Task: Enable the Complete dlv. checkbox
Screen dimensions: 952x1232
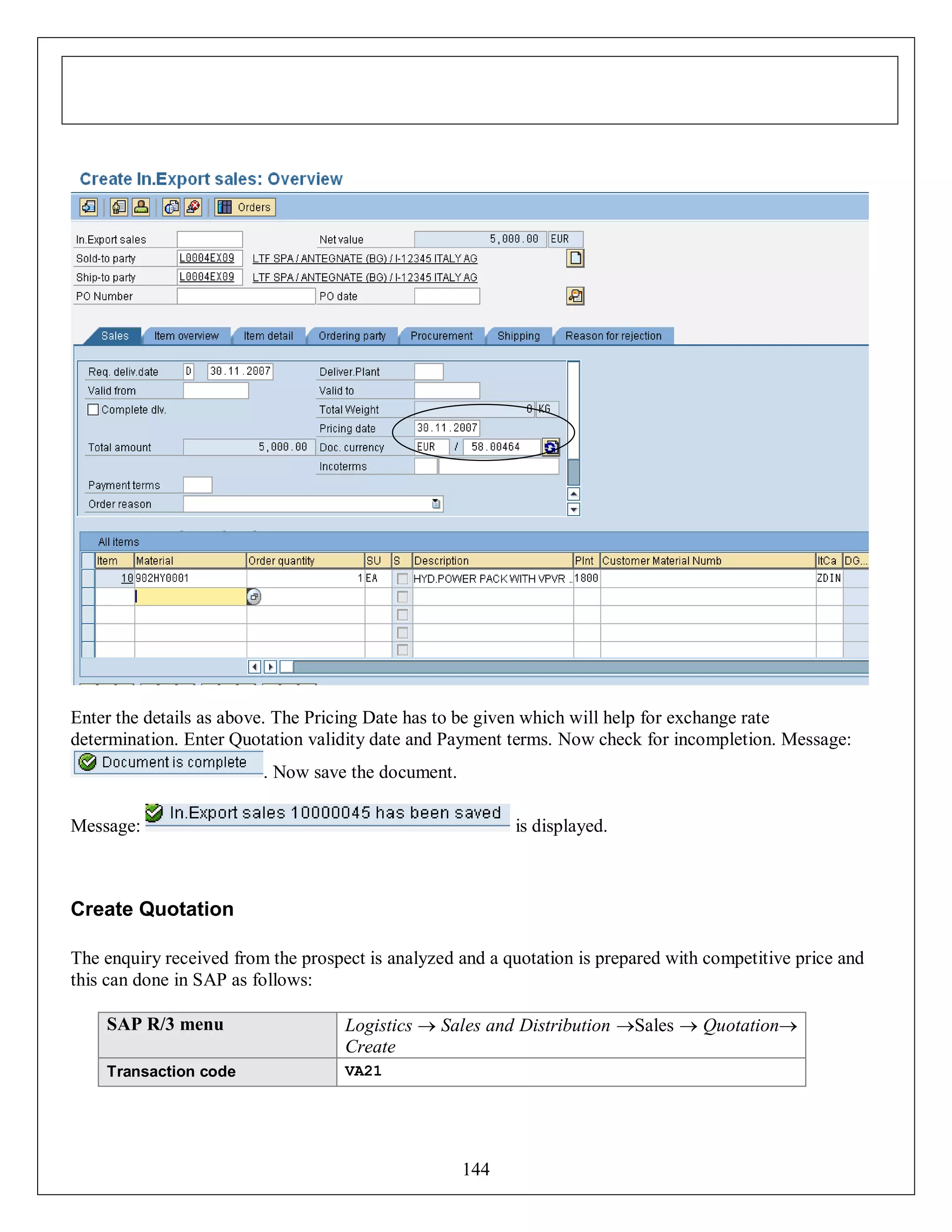Action: 93,410
